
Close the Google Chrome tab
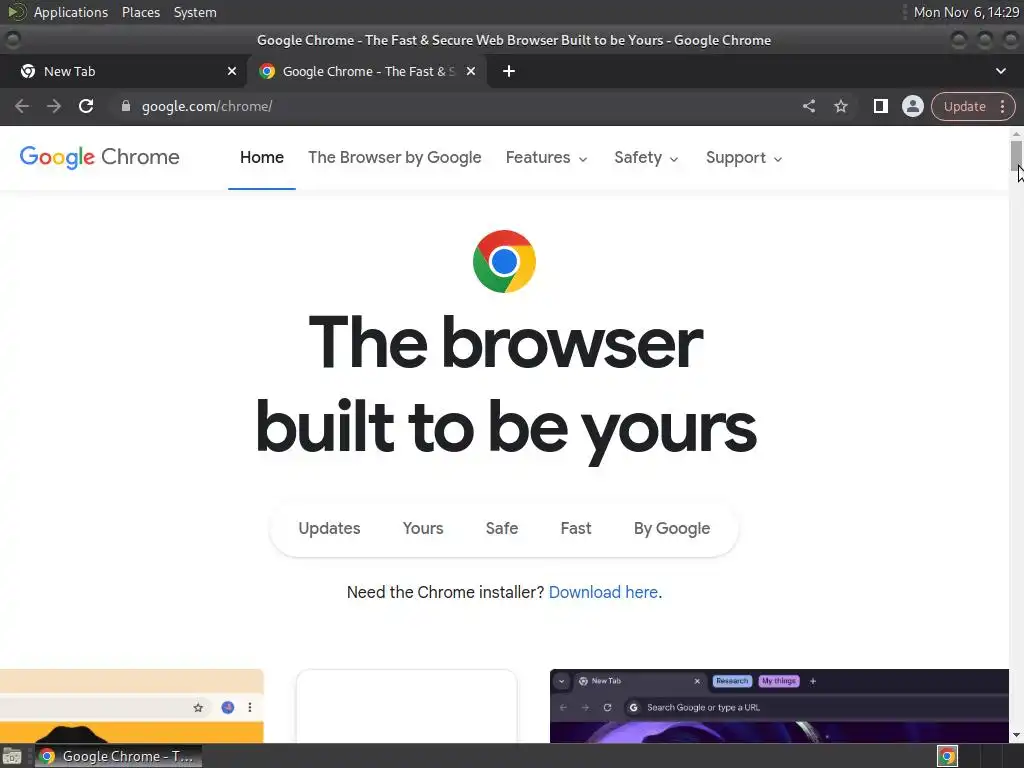471,71
